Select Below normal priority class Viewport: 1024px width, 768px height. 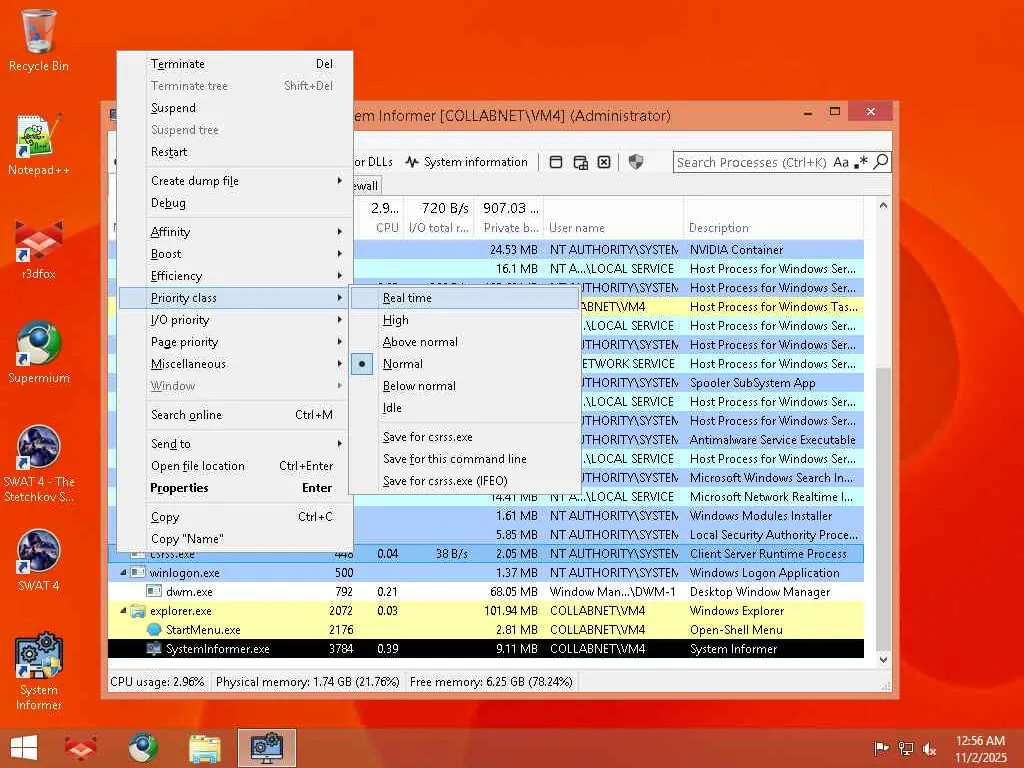click(x=464, y=386)
